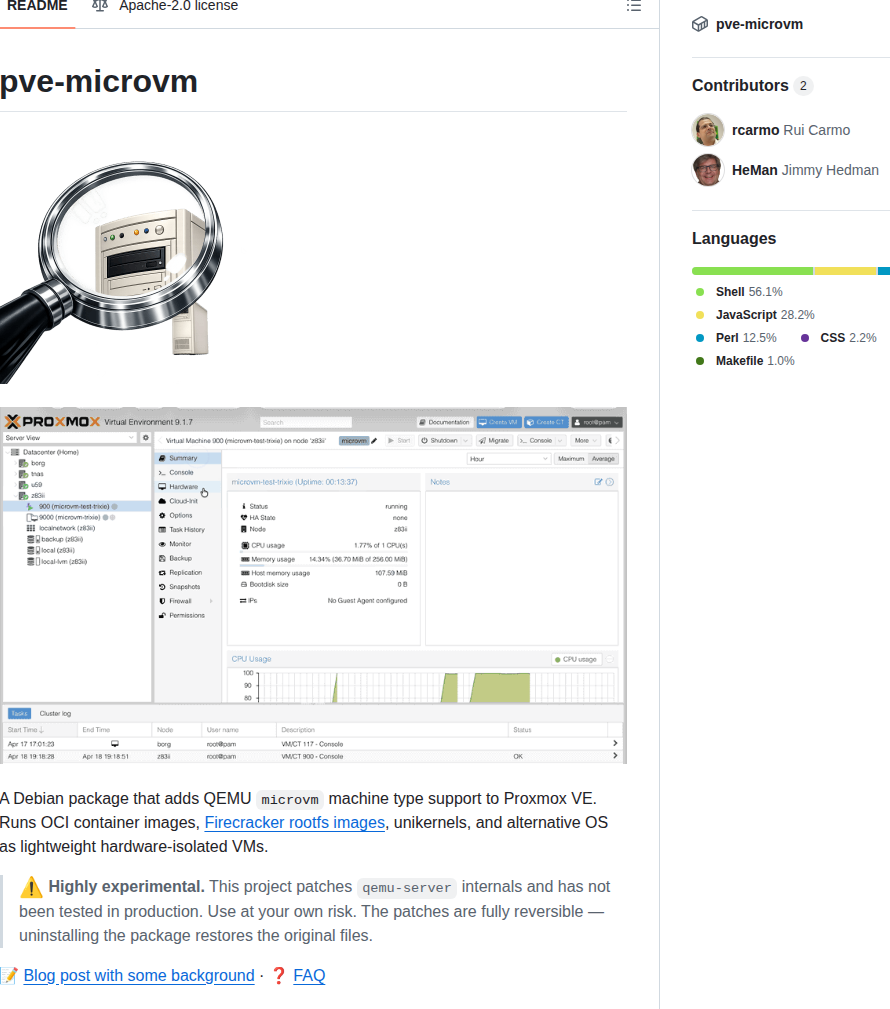Click the package cube icon beside pve-microvm

point(700,24)
